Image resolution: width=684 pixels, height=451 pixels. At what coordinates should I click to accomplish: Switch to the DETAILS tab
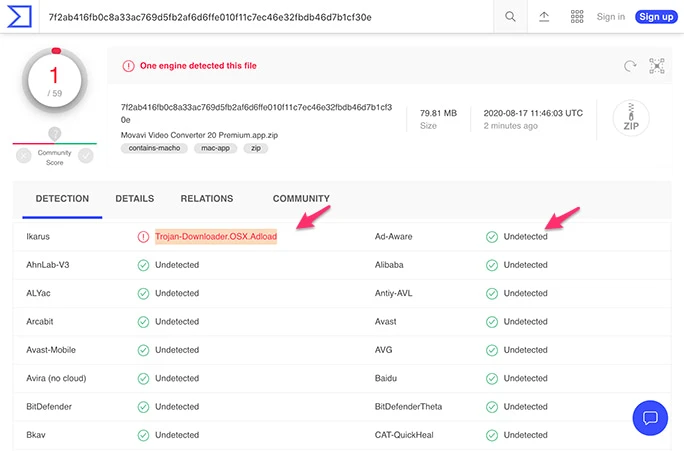(135, 199)
